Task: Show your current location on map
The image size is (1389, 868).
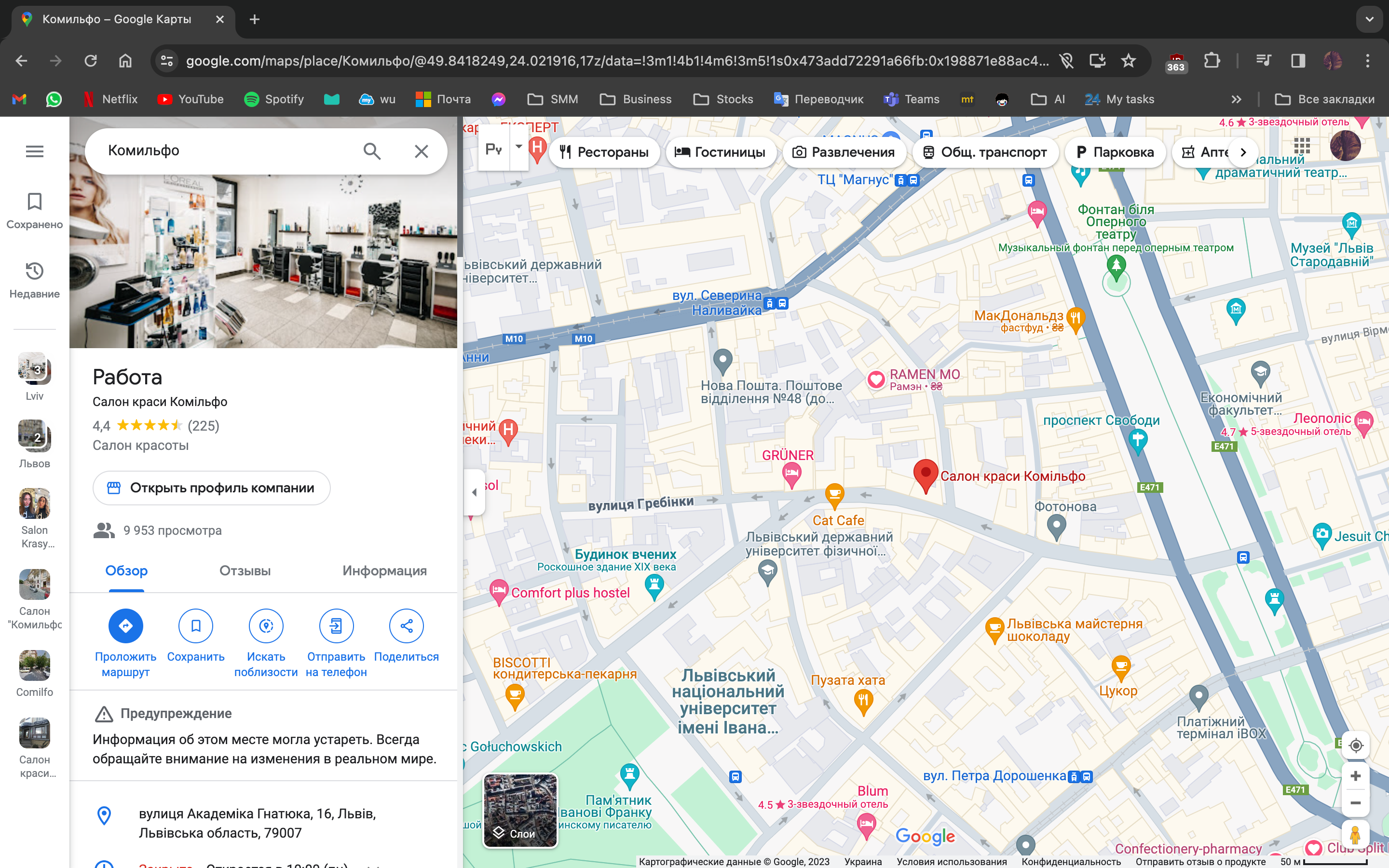Action: (x=1356, y=745)
